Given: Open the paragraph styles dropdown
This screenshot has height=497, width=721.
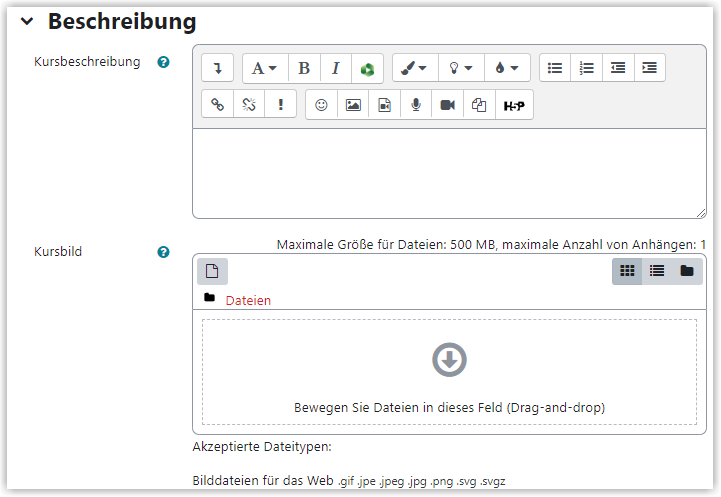Looking at the screenshot, I should click(x=265, y=69).
